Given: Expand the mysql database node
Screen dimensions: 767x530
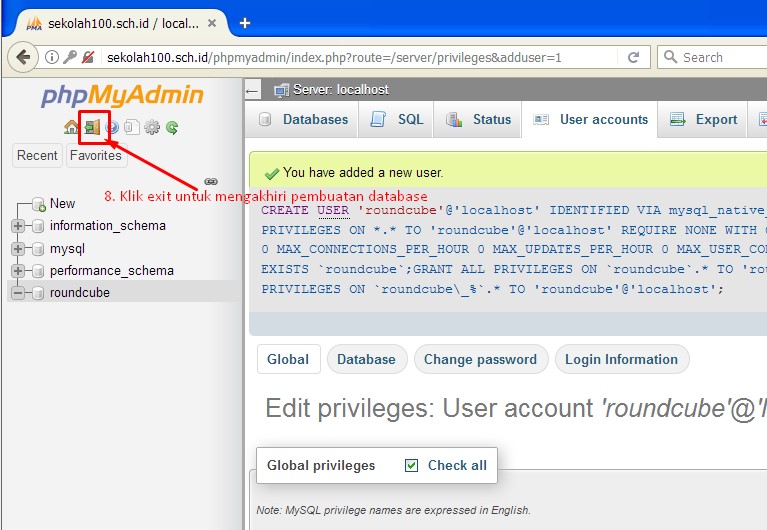Looking at the screenshot, I should point(18,248).
